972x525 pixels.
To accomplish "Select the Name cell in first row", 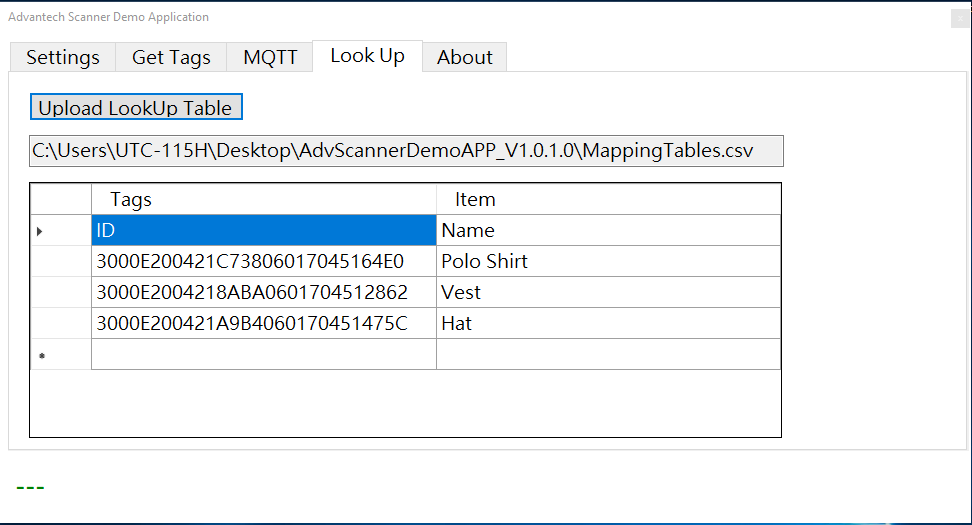I will 608,230.
